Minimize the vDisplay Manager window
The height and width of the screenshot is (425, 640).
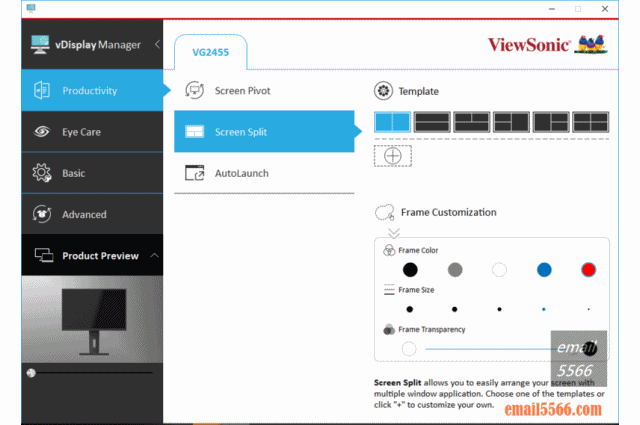[552, 9]
